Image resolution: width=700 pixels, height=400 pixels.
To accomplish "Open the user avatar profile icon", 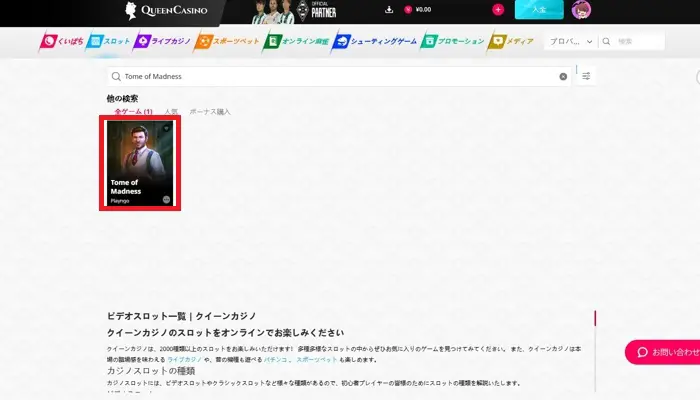I will [x=581, y=10].
